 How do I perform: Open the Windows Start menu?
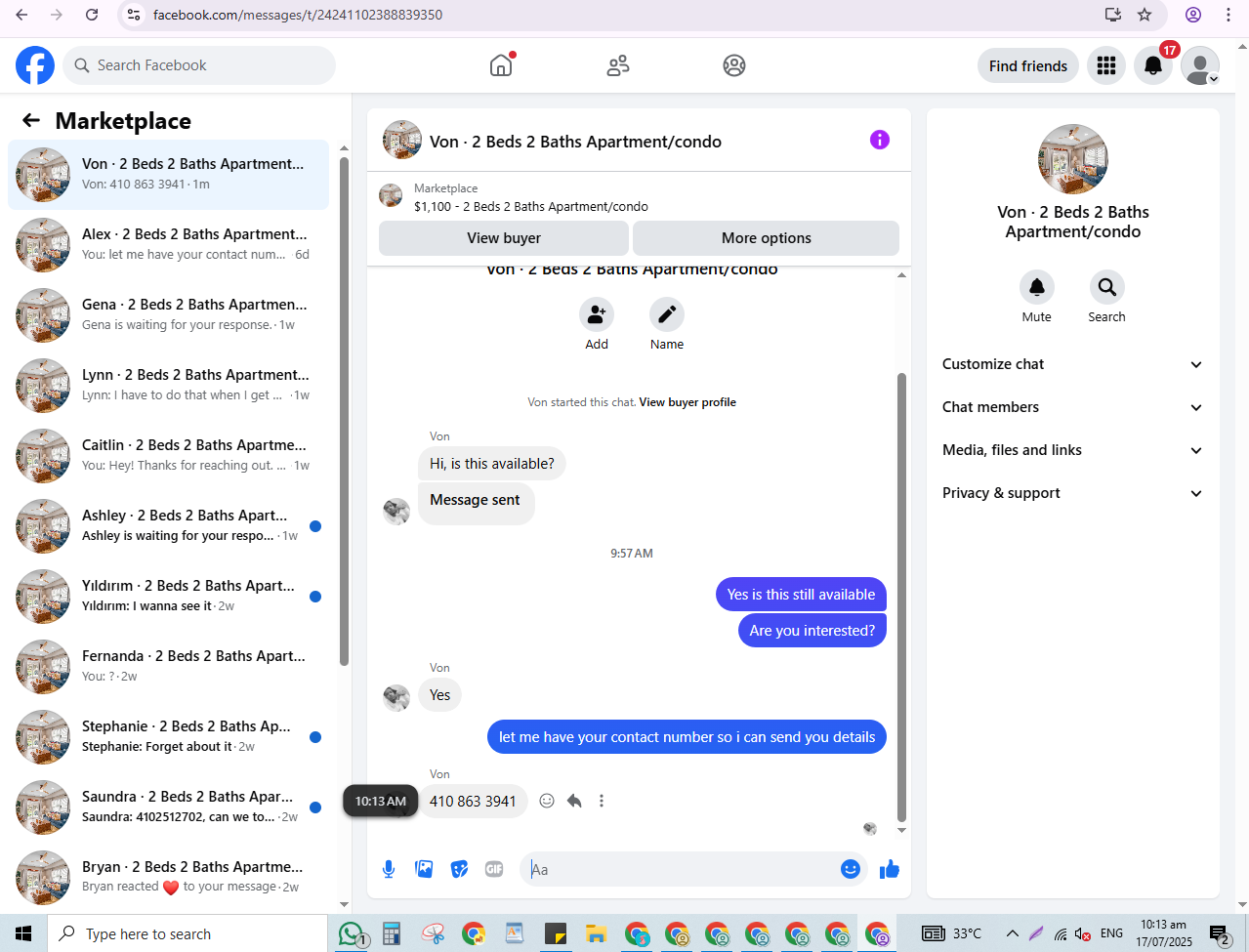(x=23, y=934)
